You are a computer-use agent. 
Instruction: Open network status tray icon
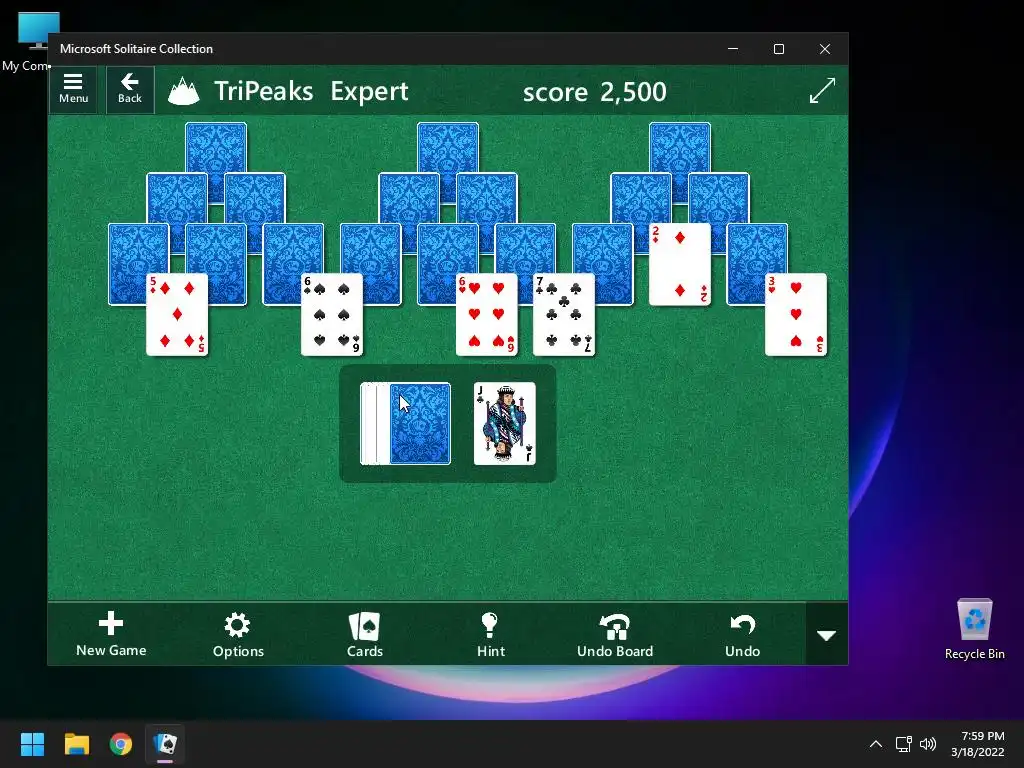tap(903, 744)
